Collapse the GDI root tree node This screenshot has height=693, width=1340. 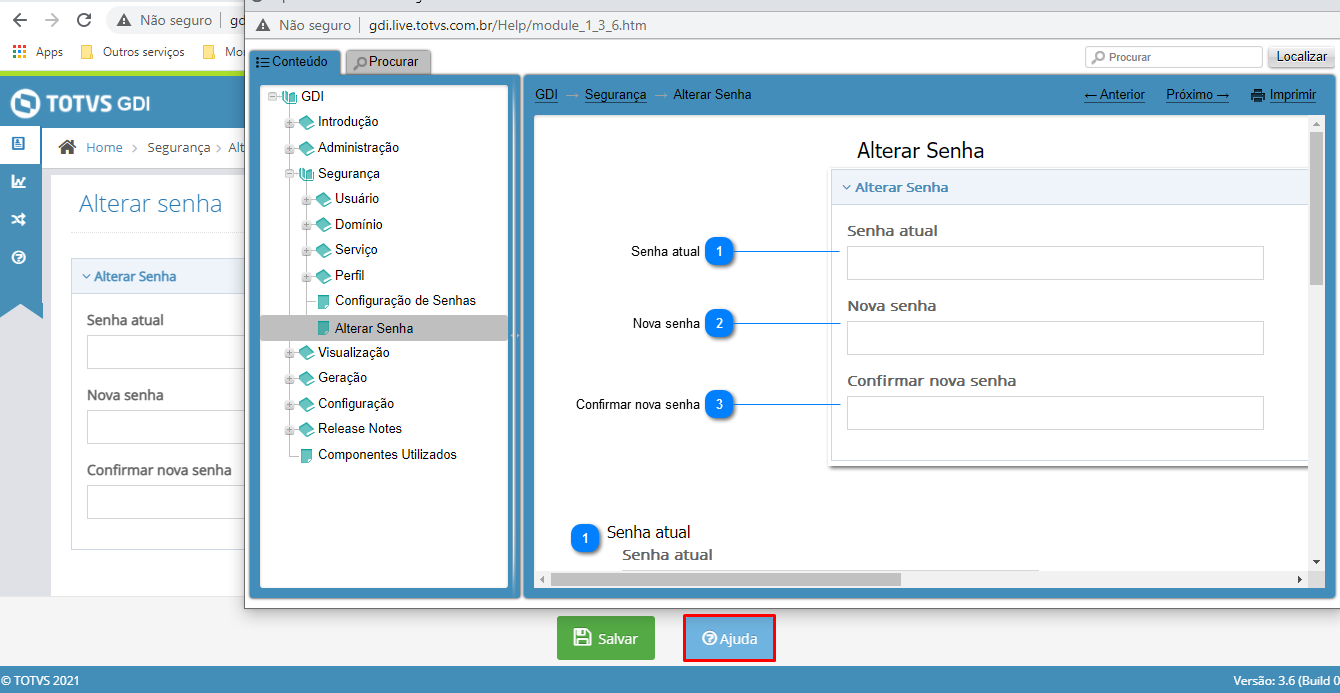[272, 97]
